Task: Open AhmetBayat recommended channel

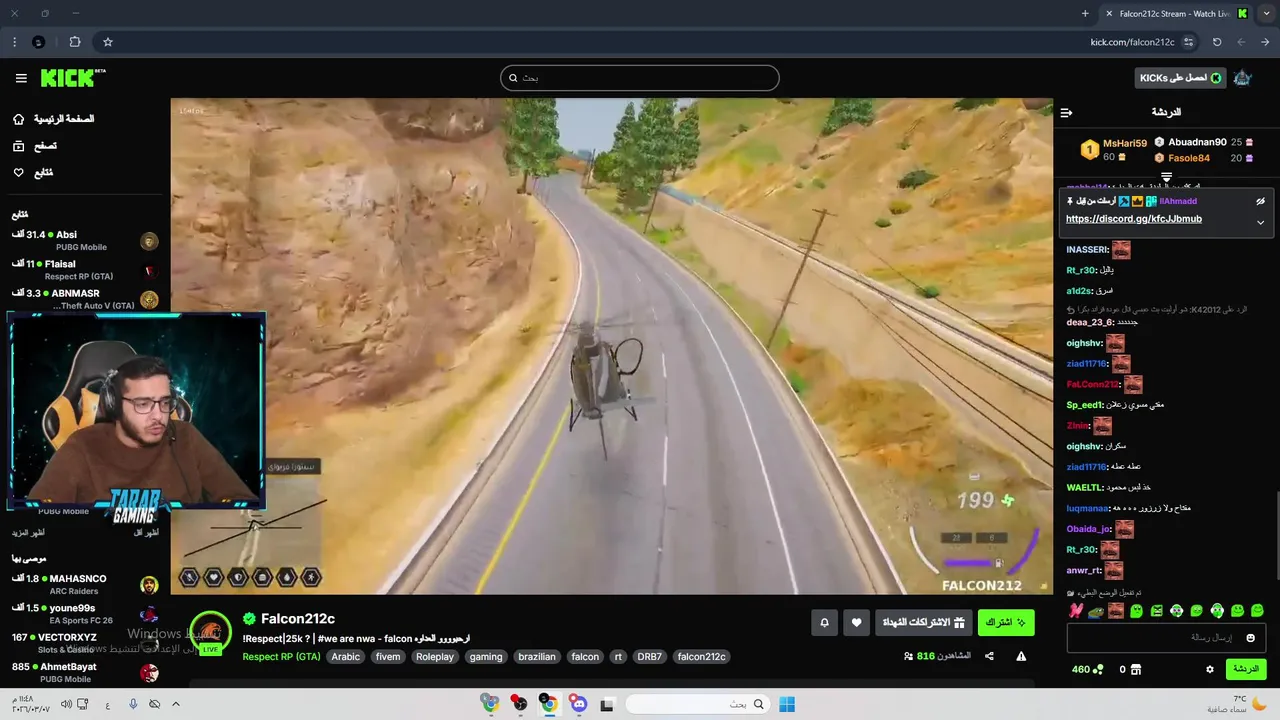Action: [x=85, y=672]
